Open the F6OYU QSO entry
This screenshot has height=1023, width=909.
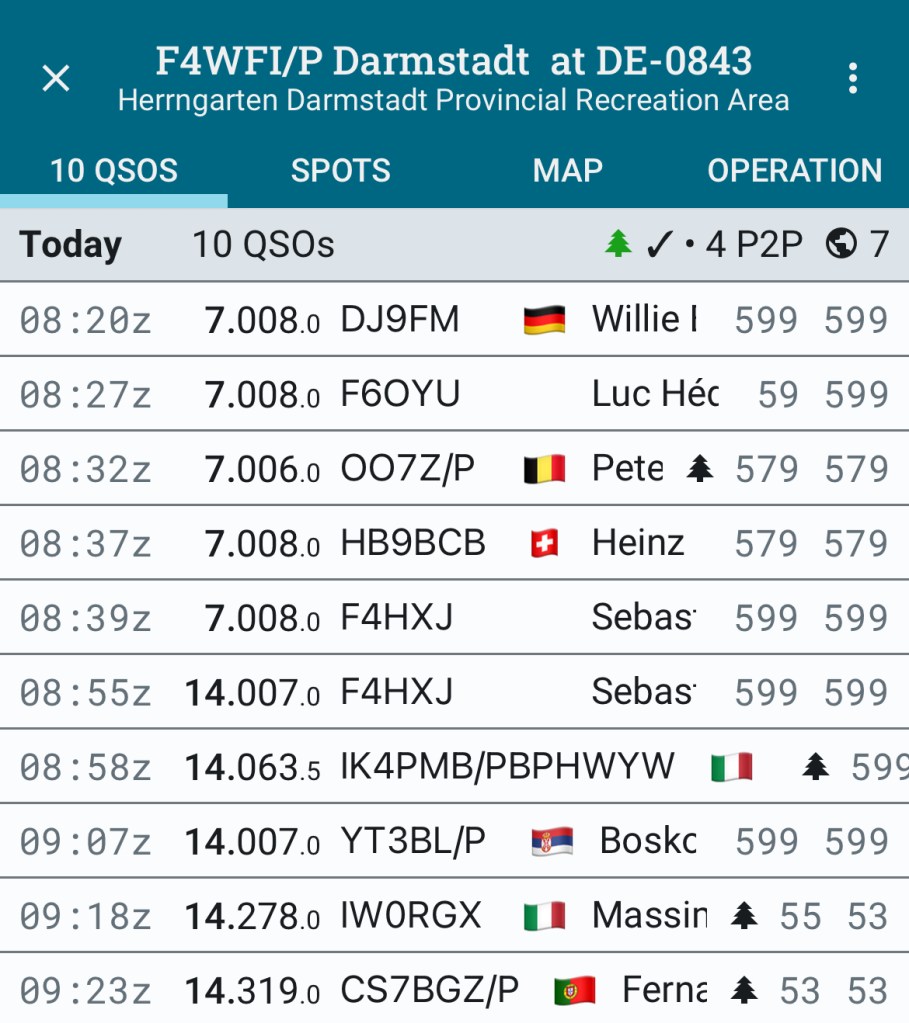click(400, 395)
